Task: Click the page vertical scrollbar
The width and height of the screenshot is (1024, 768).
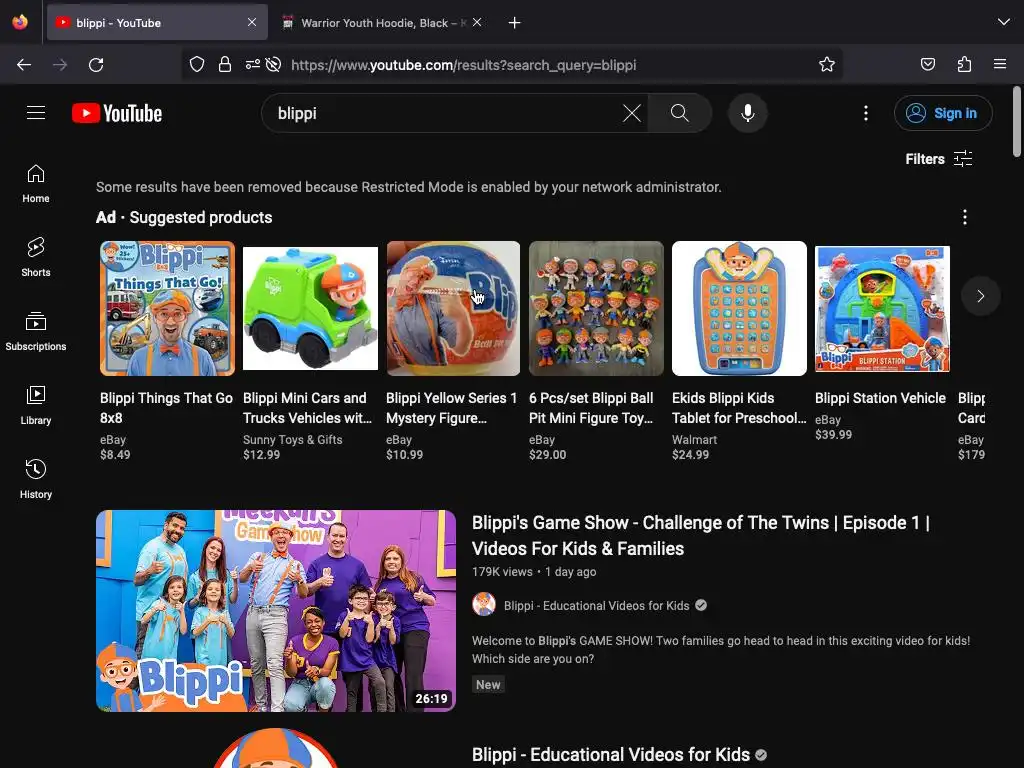Action: click(1017, 122)
